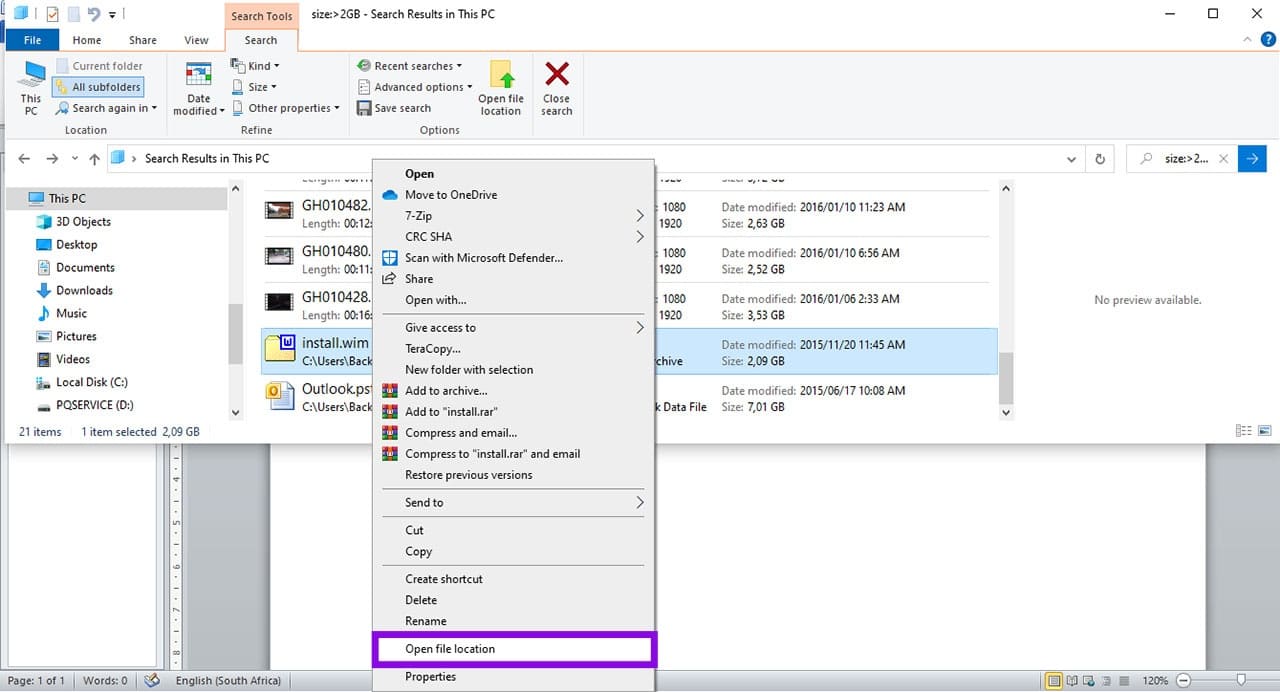Open the File tab
The height and width of the screenshot is (692, 1280).
(32, 40)
